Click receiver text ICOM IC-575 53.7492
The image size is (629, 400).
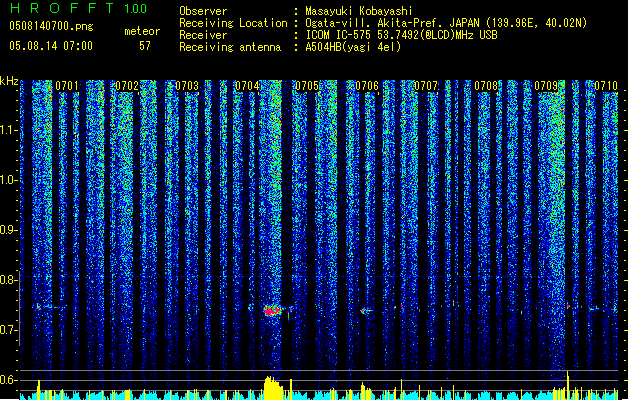click(401, 35)
